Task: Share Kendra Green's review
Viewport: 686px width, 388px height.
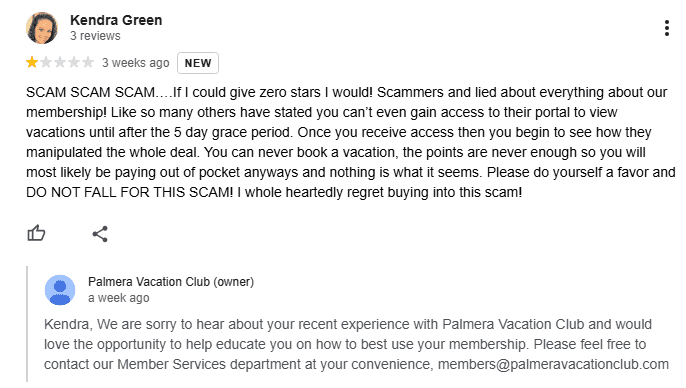Action: pos(100,234)
